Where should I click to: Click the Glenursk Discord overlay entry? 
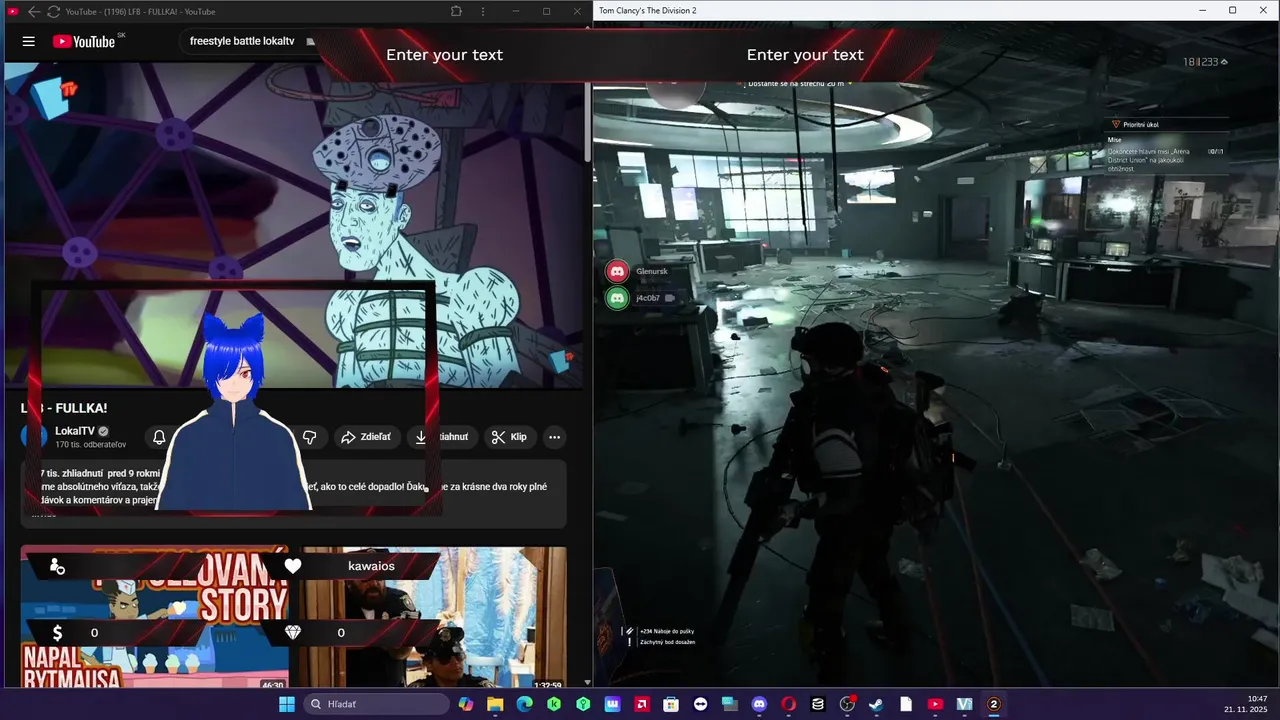[638, 271]
